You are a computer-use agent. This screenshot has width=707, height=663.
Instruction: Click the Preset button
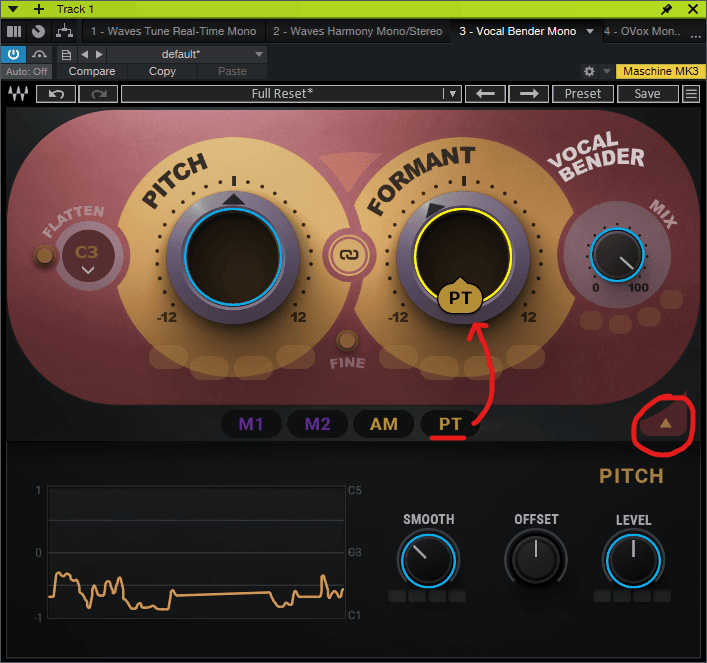(x=583, y=94)
